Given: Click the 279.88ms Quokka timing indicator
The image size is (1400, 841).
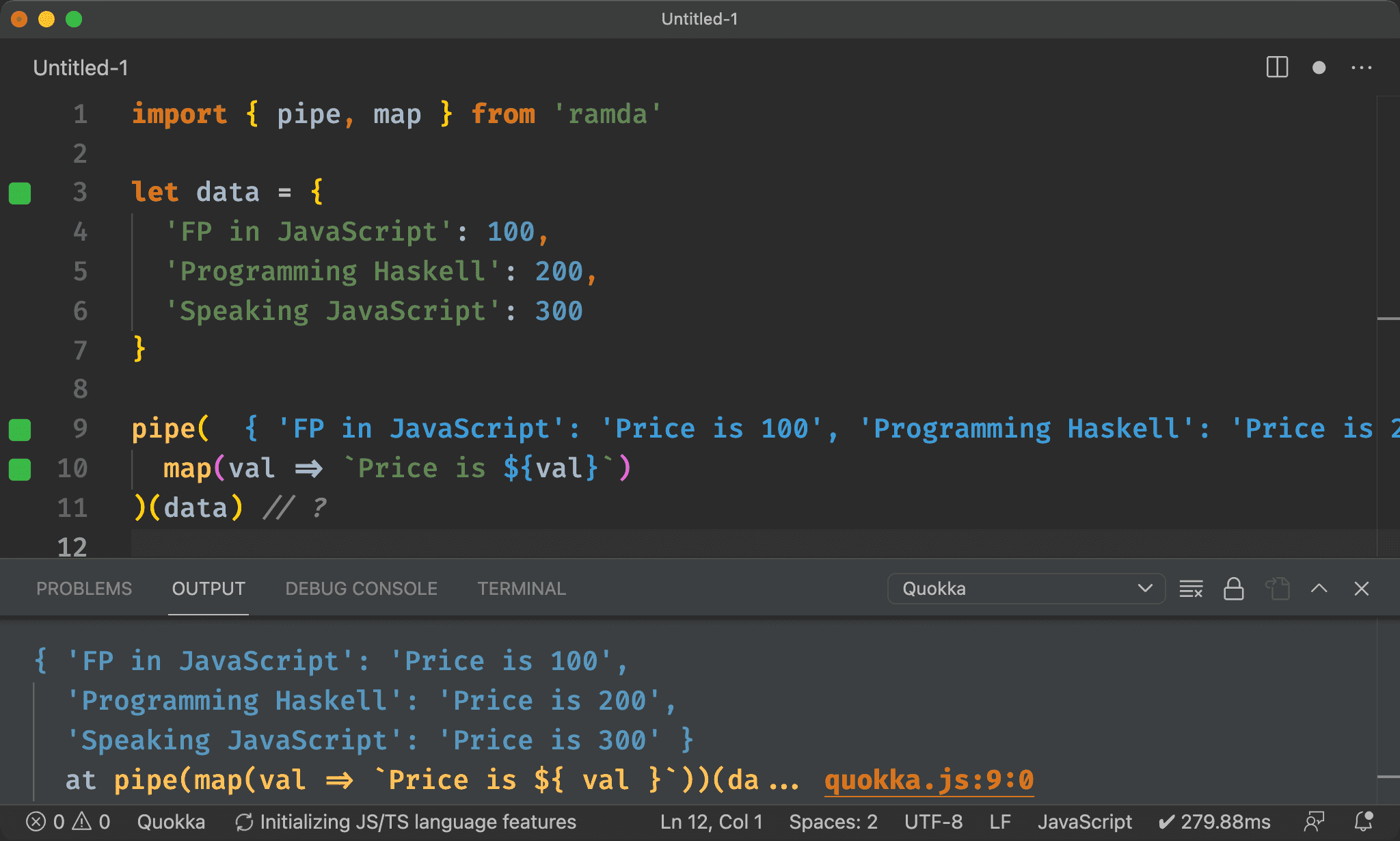Looking at the screenshot, I should (1214, 822).
